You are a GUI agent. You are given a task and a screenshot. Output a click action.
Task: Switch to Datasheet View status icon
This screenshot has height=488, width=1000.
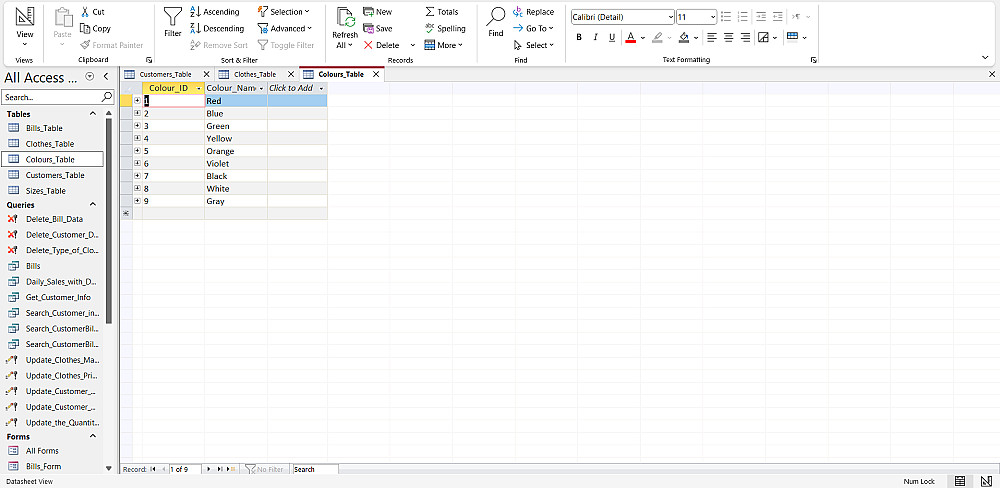coord(960,481)
